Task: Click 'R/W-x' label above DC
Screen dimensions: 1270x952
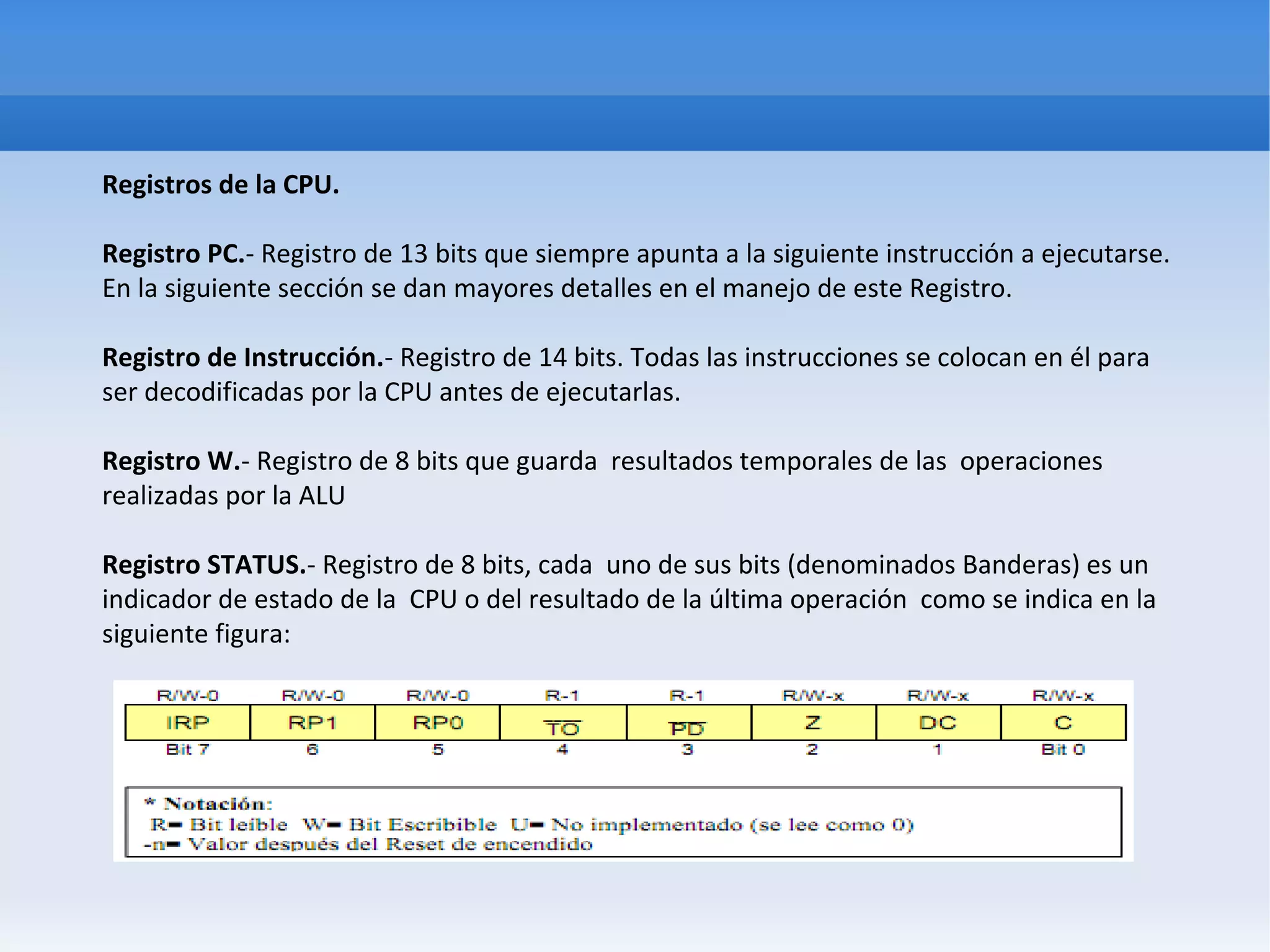Action: coord(938,696)
